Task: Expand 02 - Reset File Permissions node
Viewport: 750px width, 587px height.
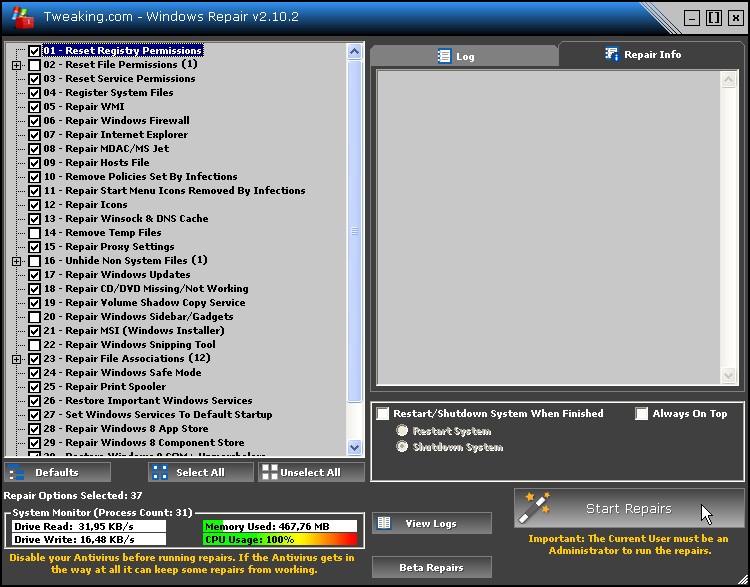Action: click(16, 65)
